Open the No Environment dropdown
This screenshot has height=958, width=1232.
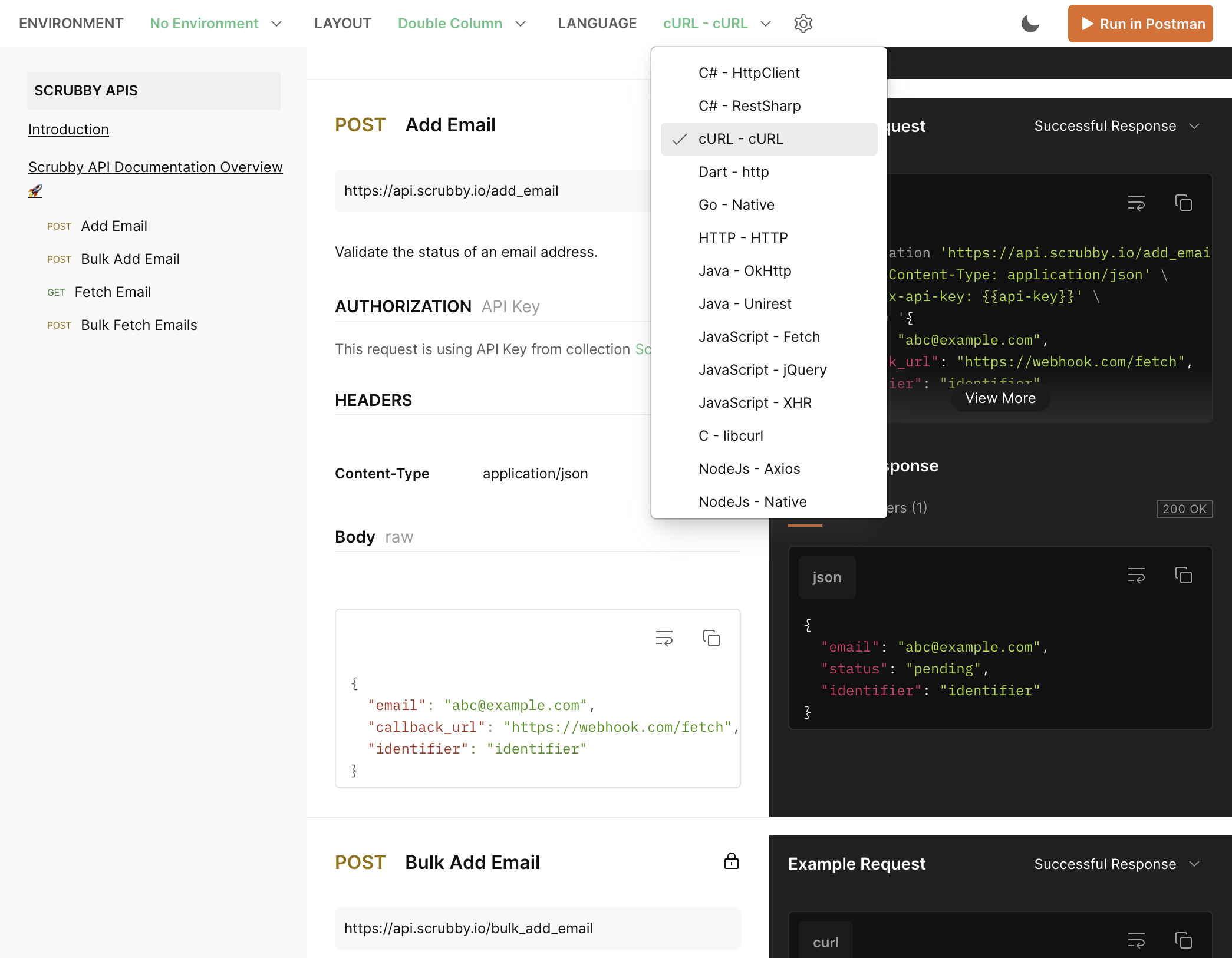(216, 24)
